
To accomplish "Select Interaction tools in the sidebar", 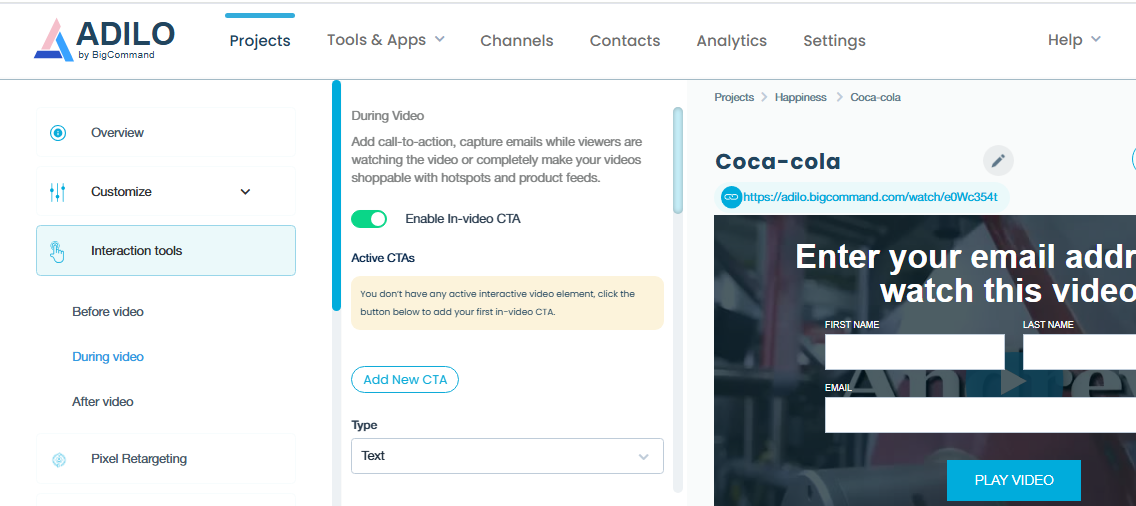I will click(166, 251).
